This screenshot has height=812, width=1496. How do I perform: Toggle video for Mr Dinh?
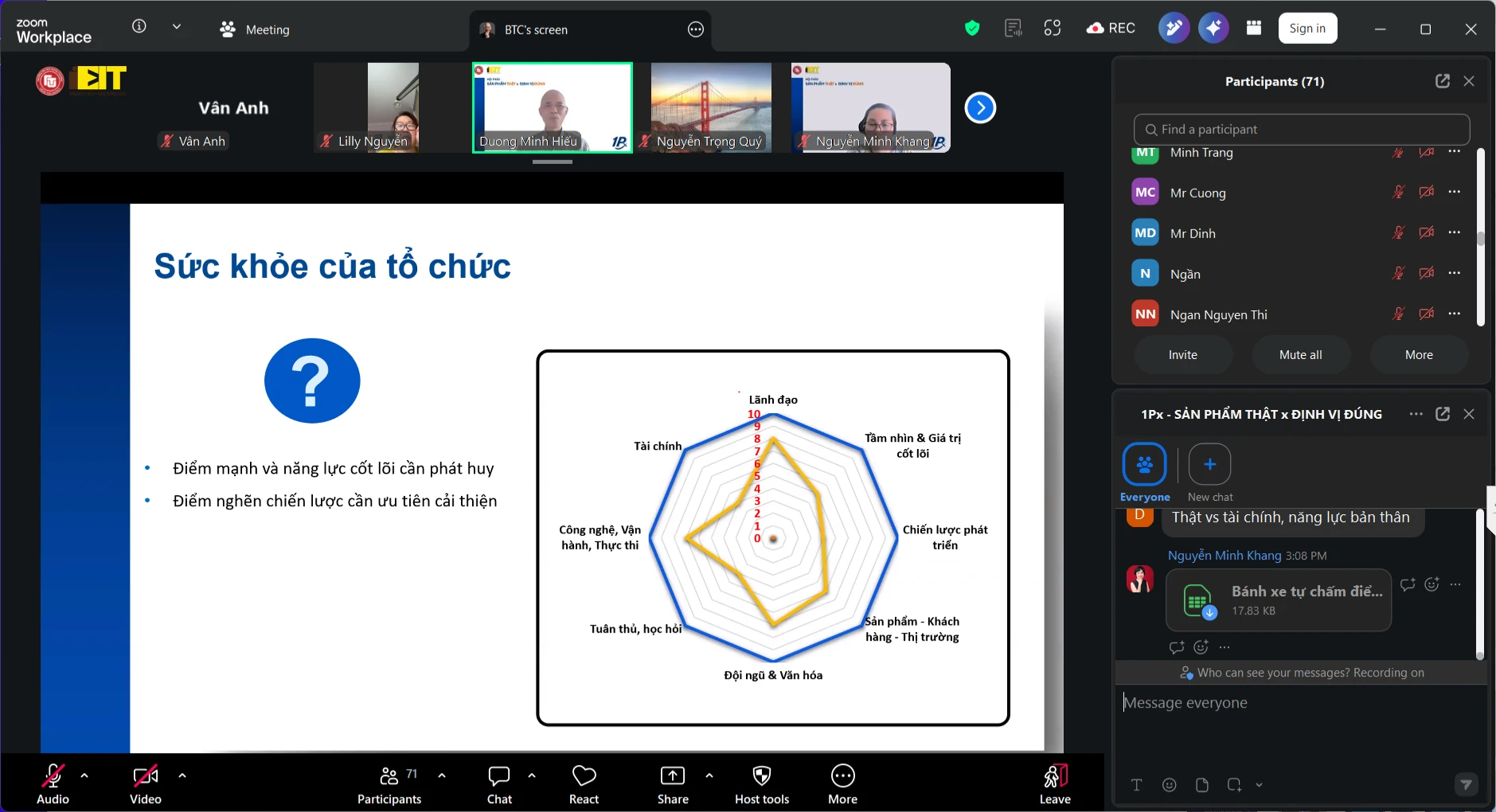click(x=1427, y=232)
